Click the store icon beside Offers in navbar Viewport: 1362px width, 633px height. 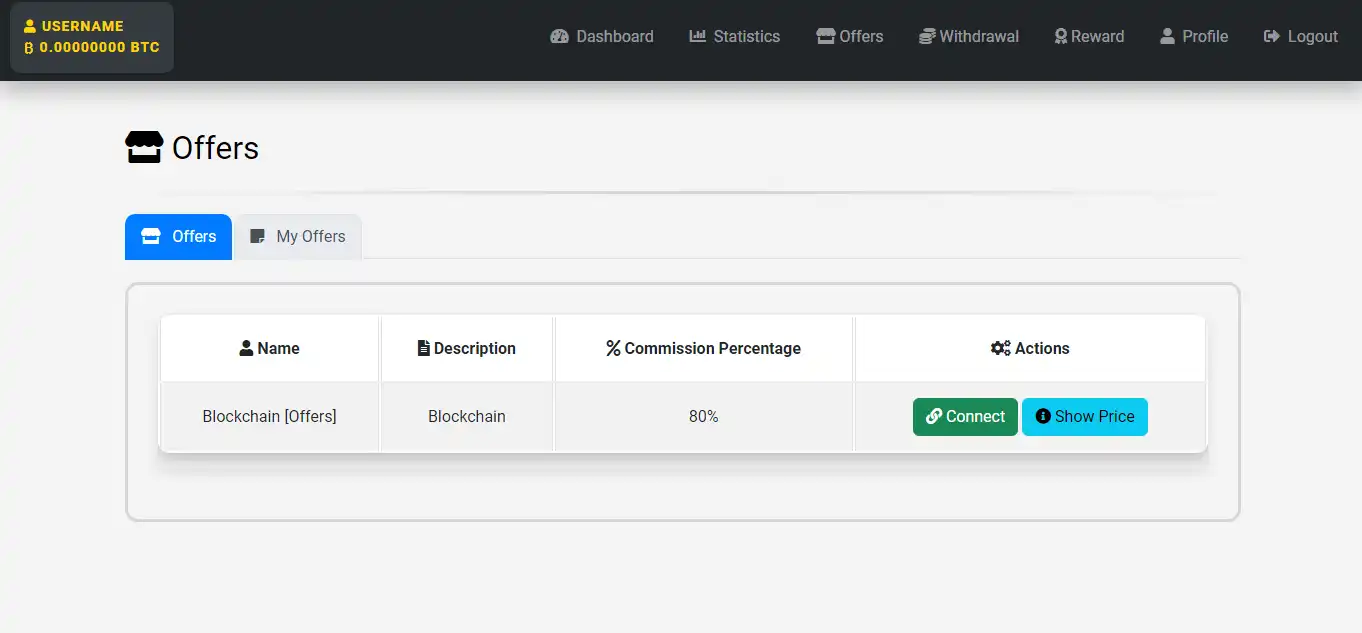coord(825,37)
